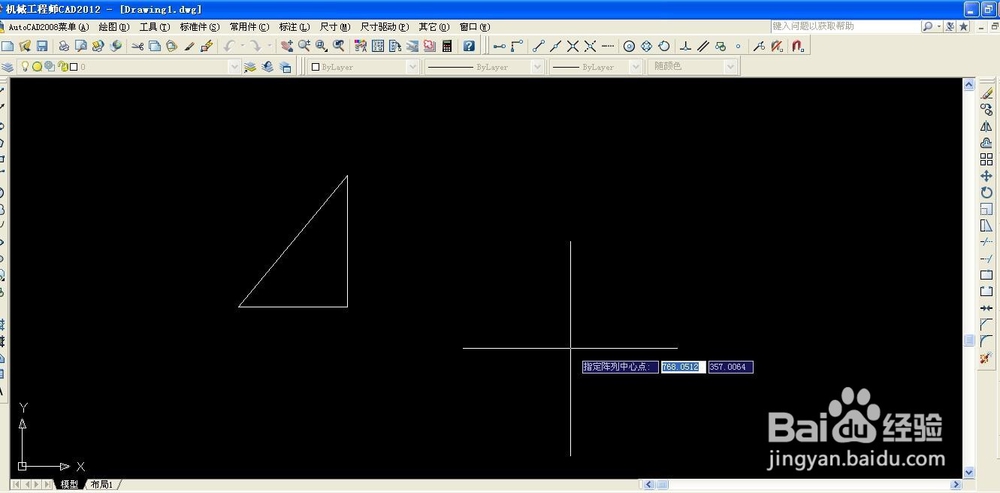Image resolution: width=1000 pixels, height=493 pixels.
Task: Open the 常用件 menu
Action: click(x=249, y=27)
